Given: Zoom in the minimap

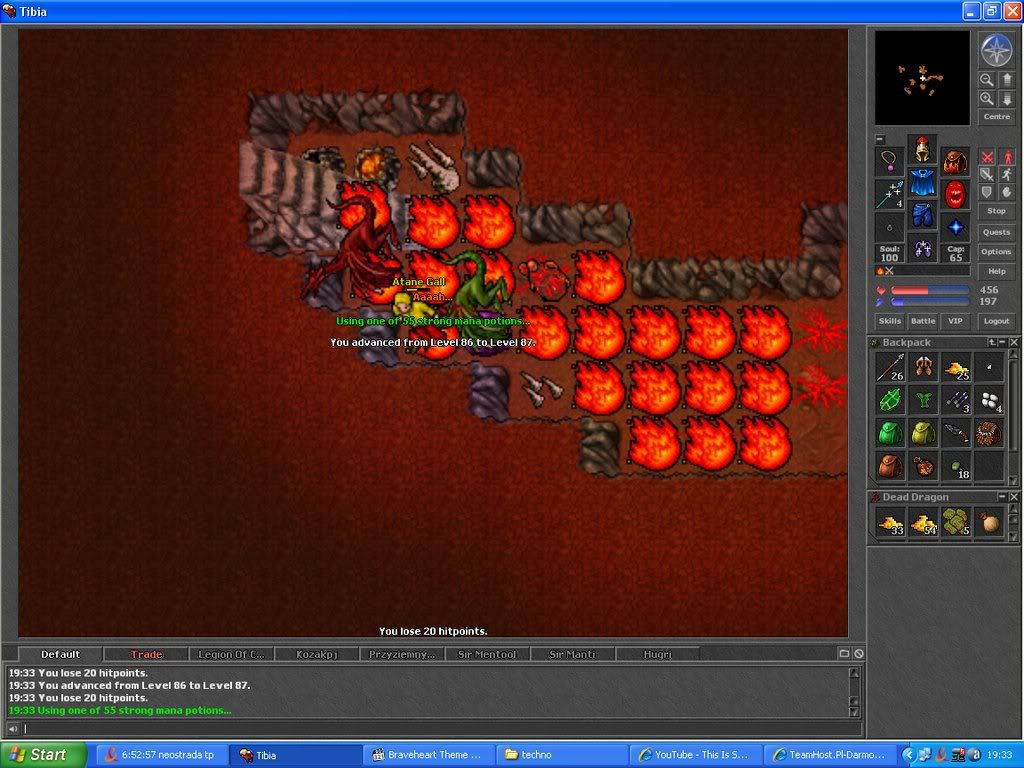Looking at the screenshot, I should [x=986, y=99].
